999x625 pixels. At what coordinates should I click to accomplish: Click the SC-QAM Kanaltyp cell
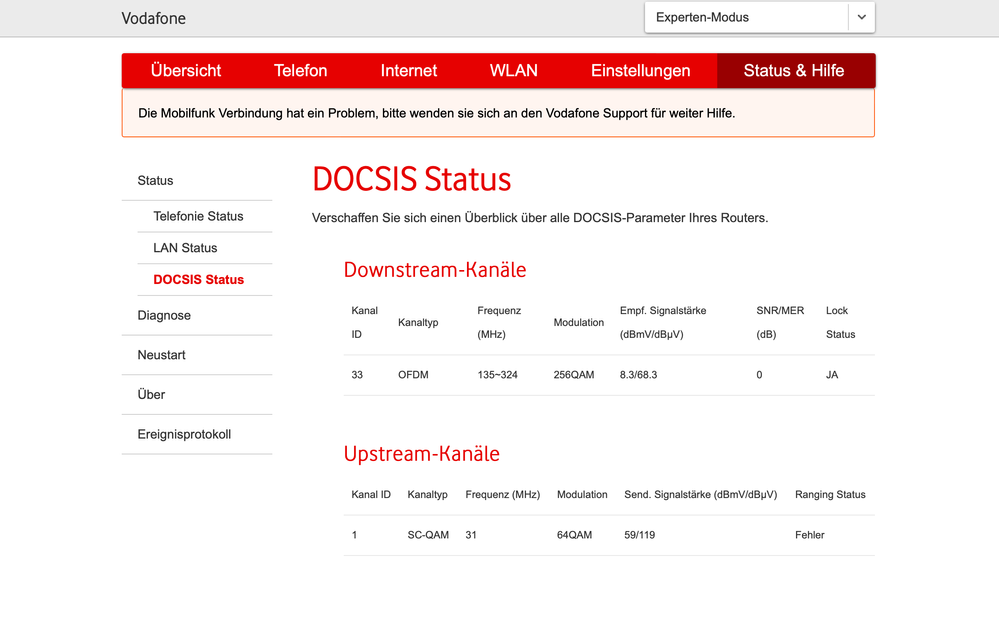[x=428, y=535]
